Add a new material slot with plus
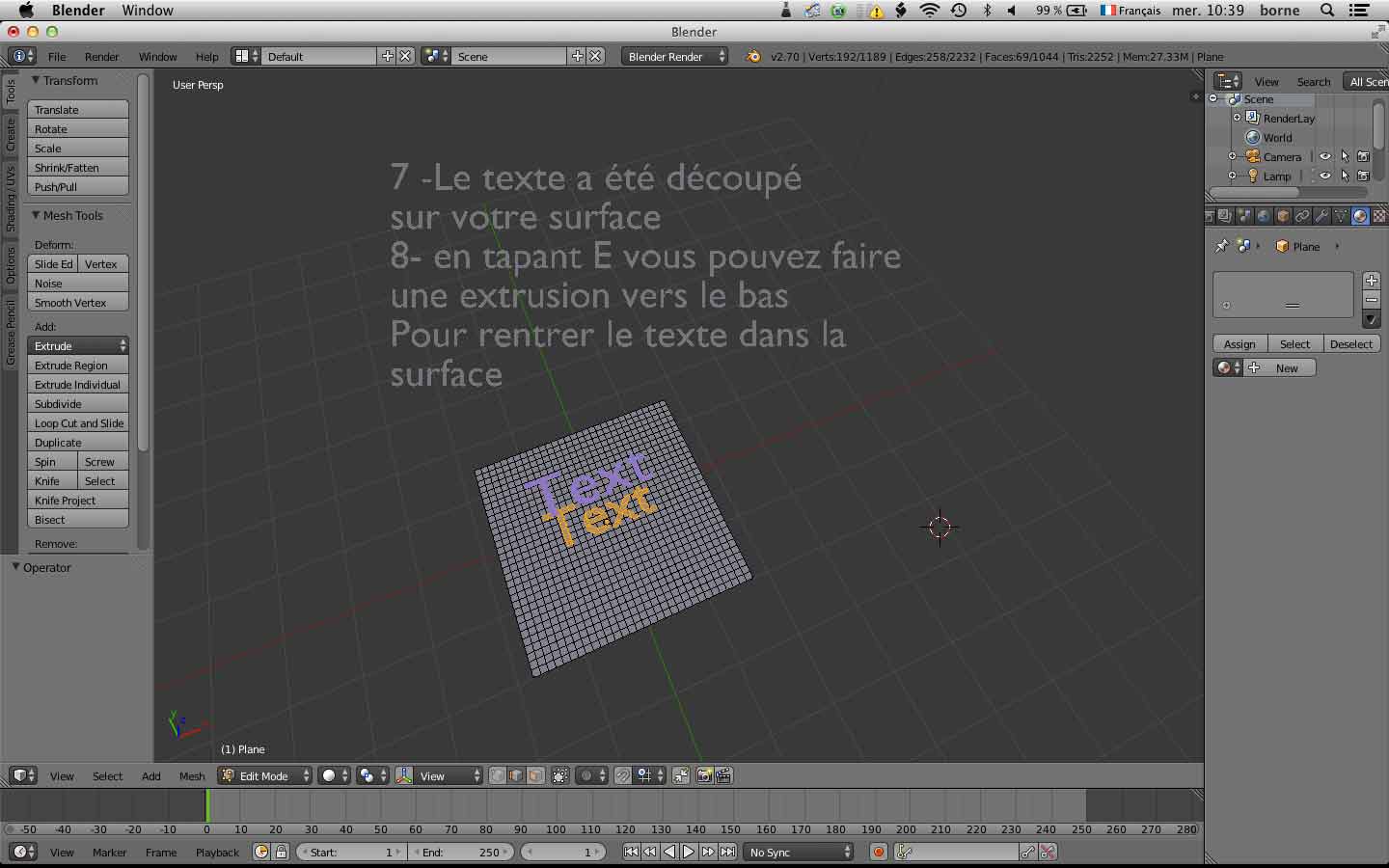1389x868 pixels. [1371, 281]
